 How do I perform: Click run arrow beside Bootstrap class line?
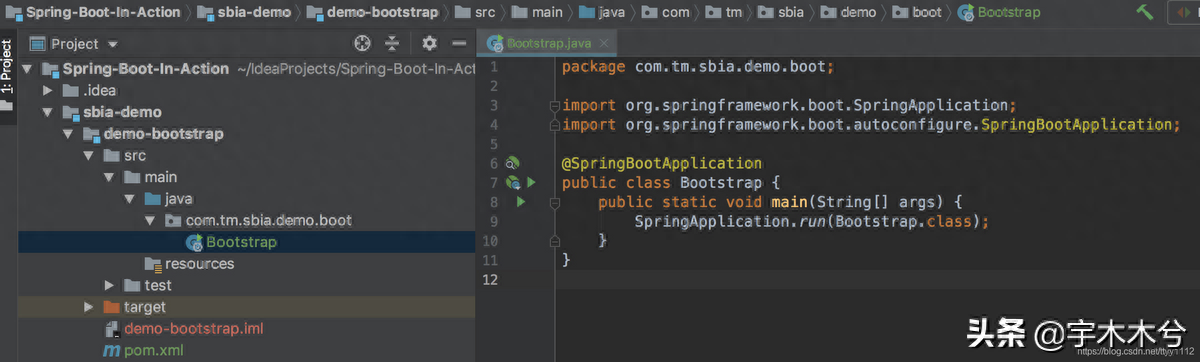pyautogui.click(x=532, y=182)
